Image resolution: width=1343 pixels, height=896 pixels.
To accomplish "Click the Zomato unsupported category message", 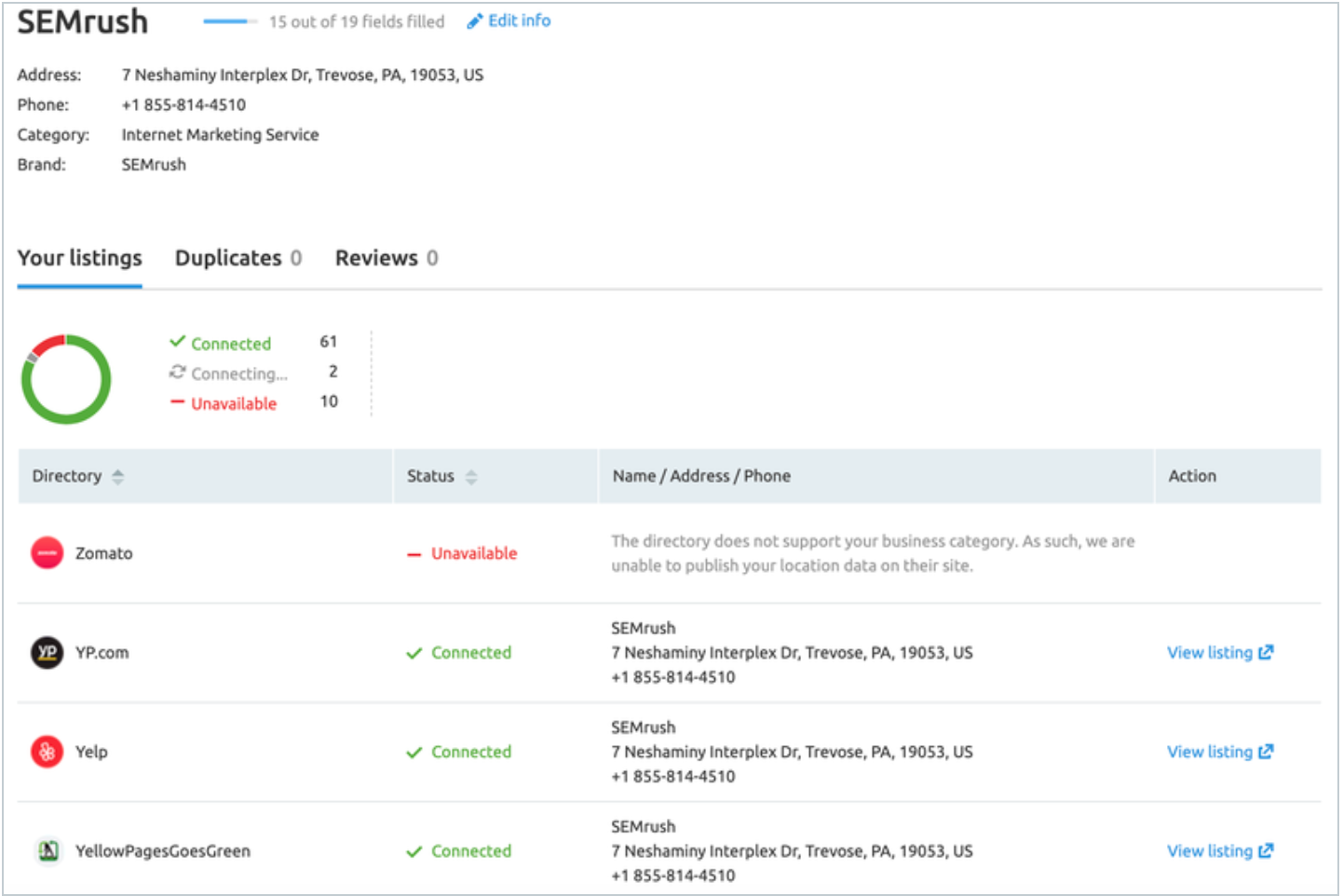I will [873, 553].
